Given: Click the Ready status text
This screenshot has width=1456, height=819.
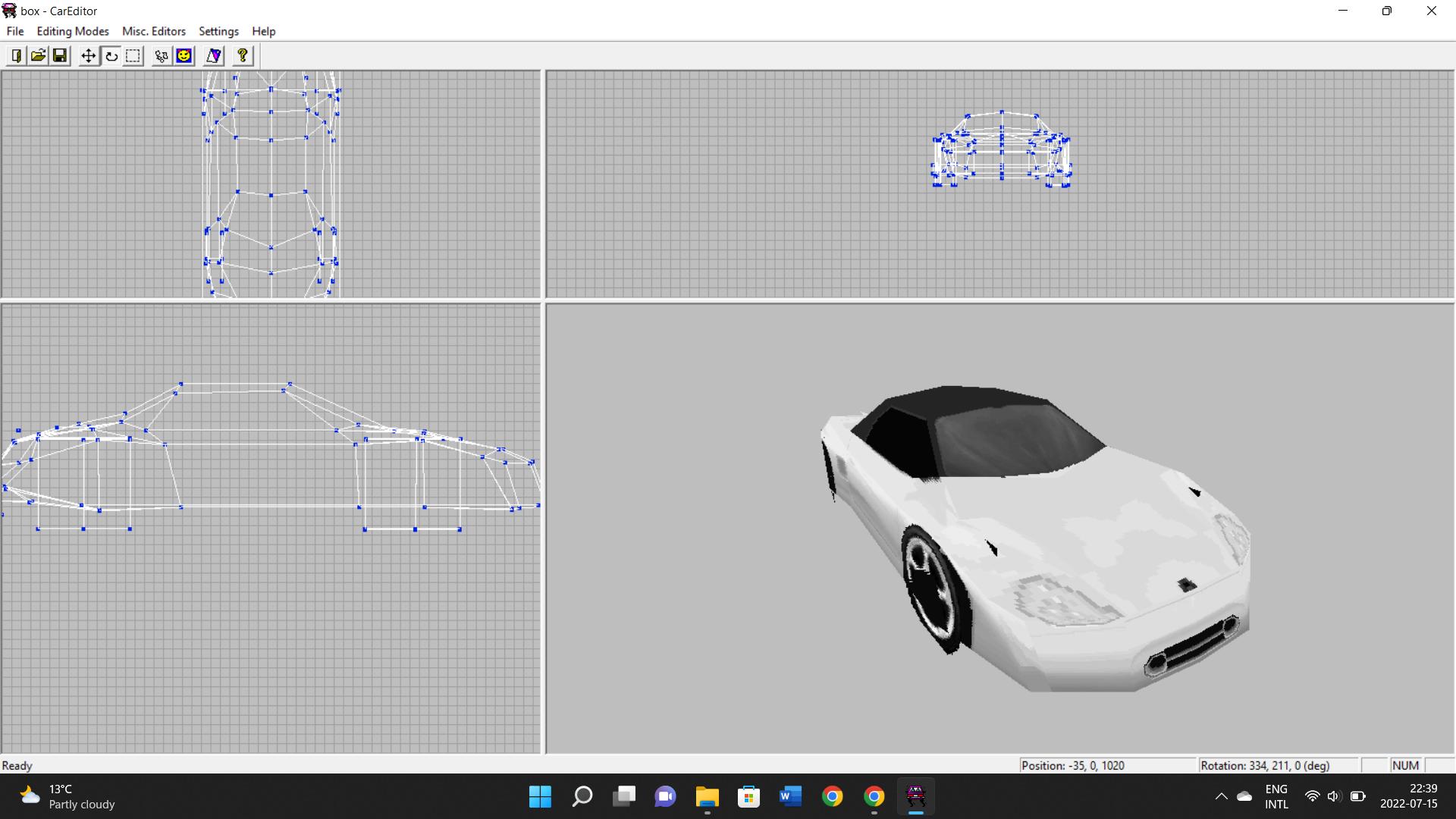Looking at the screenshot, I should 17,766.
